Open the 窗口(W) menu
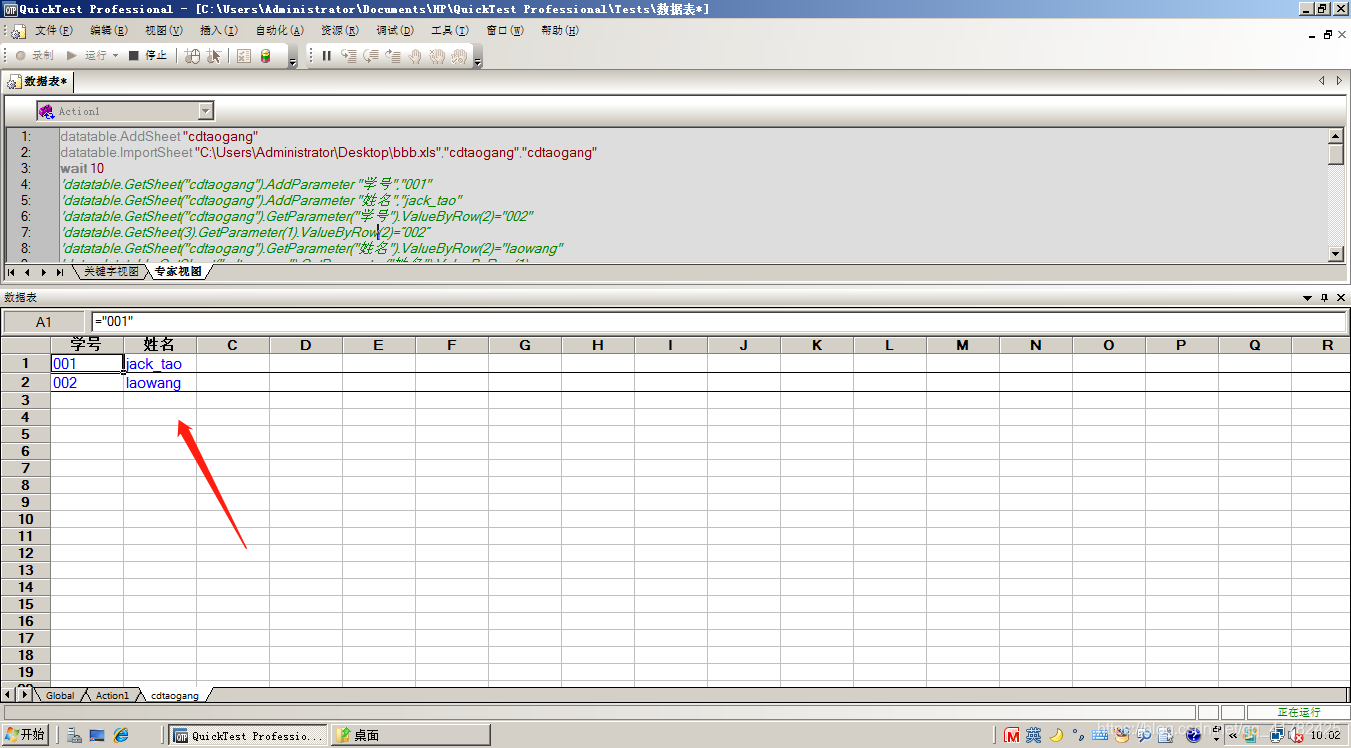Image resolution: width=1351 pixels, height=748 pixels. coord(505,31)
